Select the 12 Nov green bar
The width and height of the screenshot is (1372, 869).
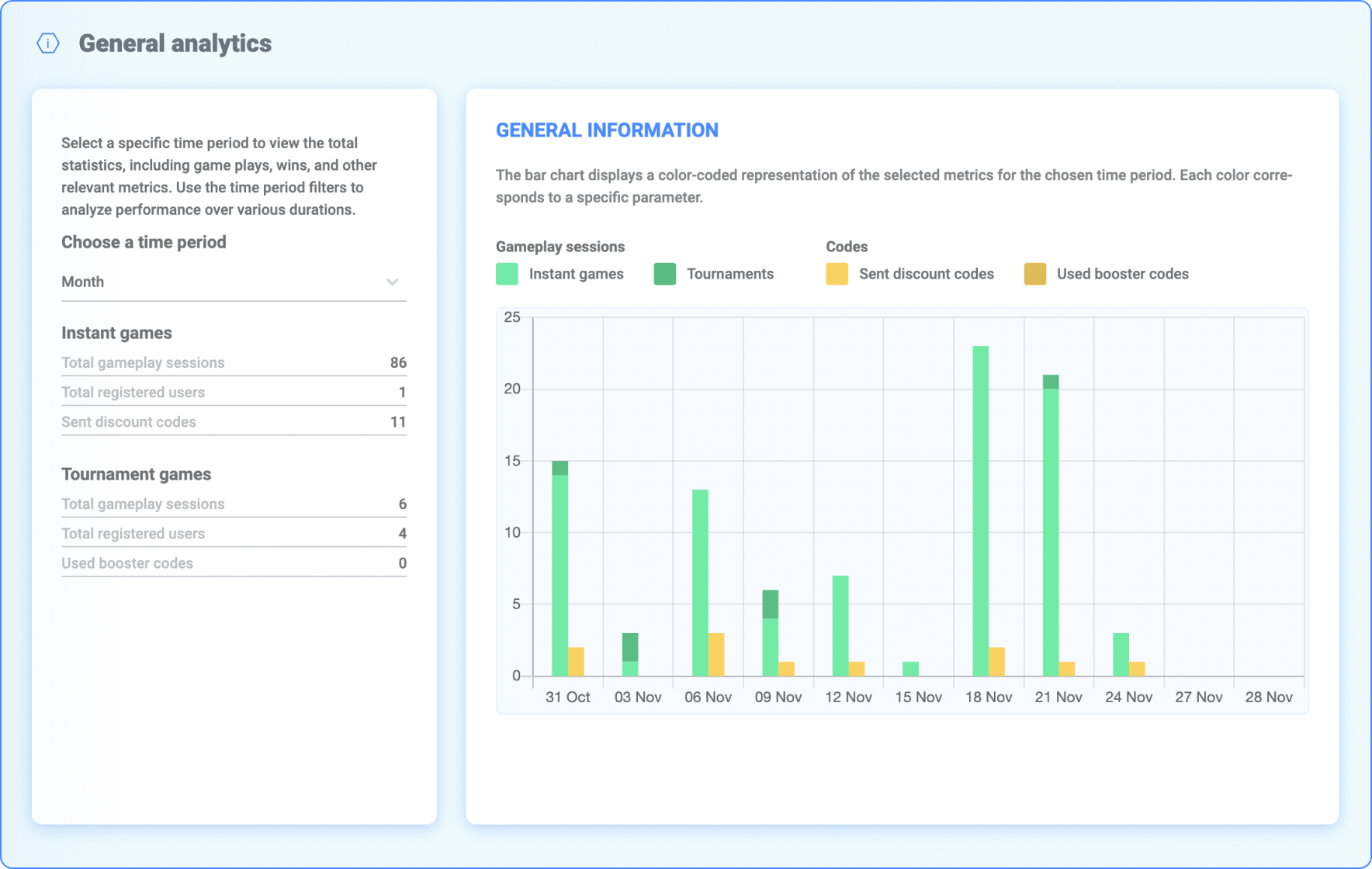point(840,626)
